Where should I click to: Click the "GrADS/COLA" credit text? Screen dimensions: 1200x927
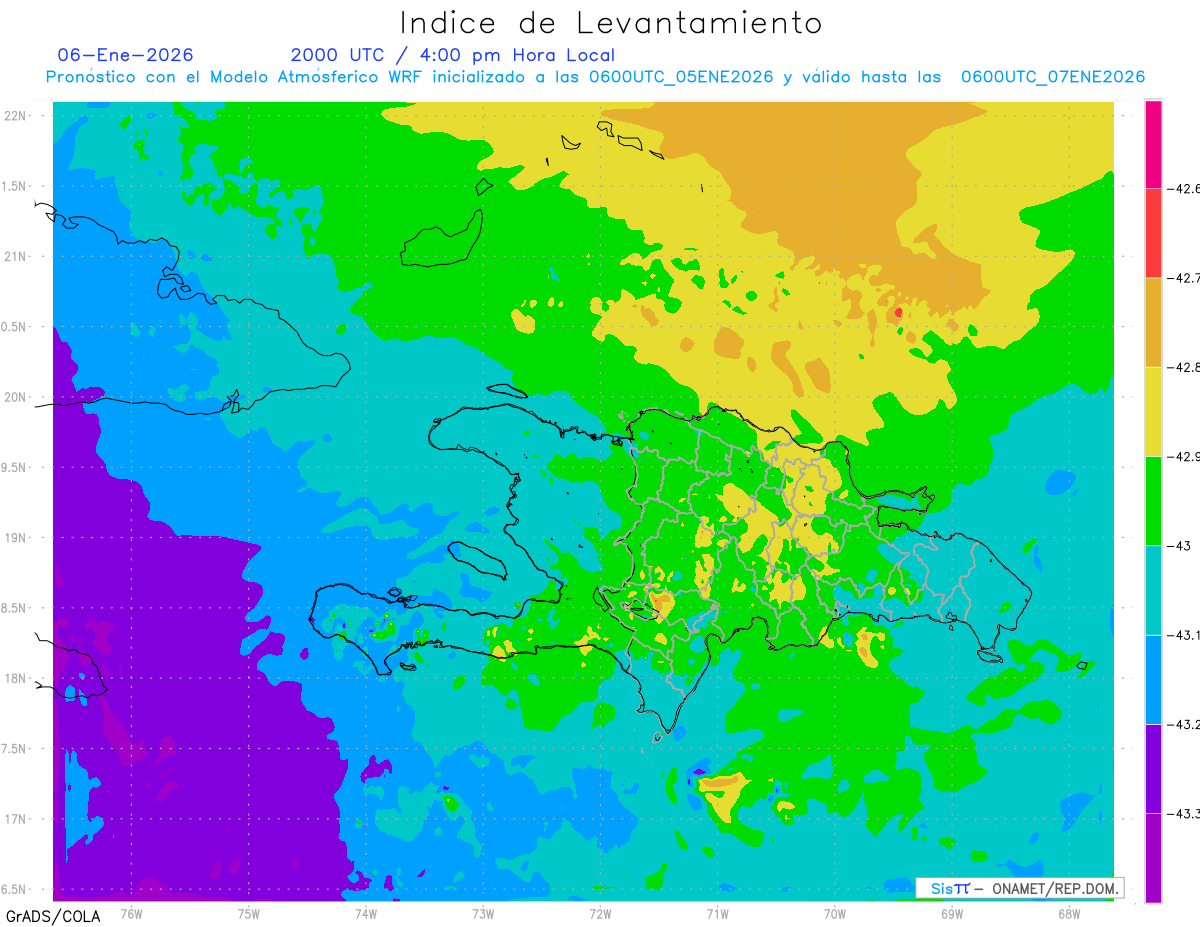coord(53,916)
